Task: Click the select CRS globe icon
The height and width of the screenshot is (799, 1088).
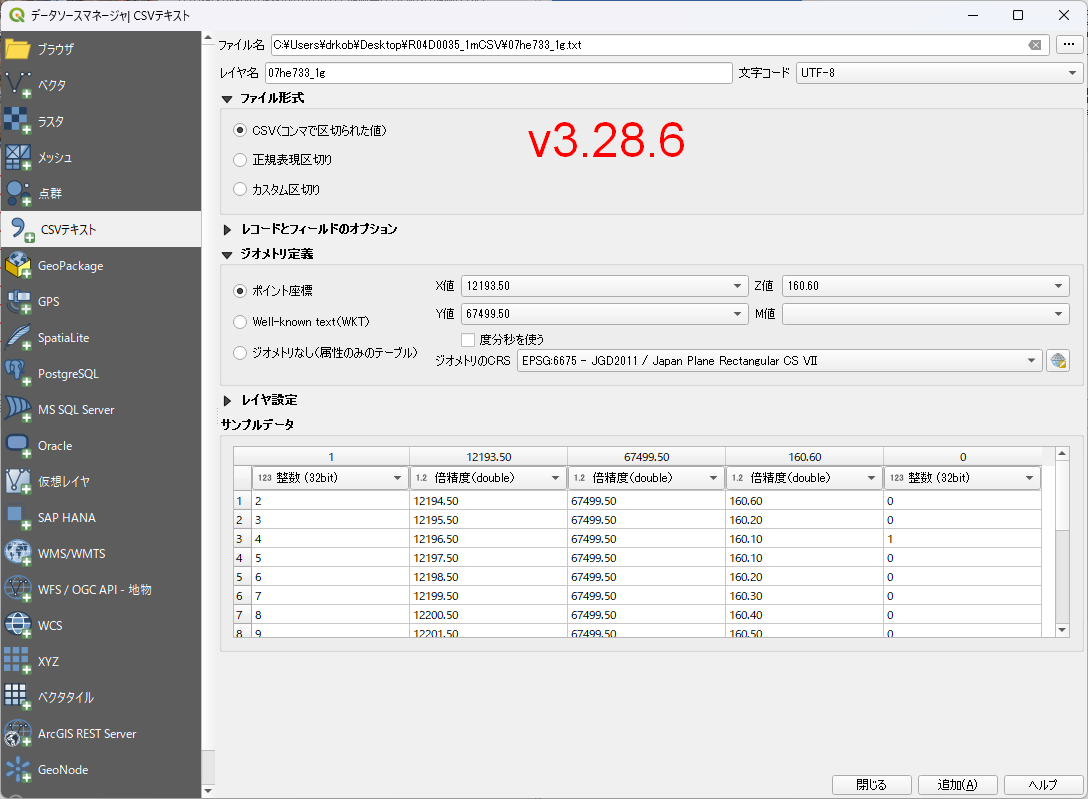Action: click(x=1057, y=361)
